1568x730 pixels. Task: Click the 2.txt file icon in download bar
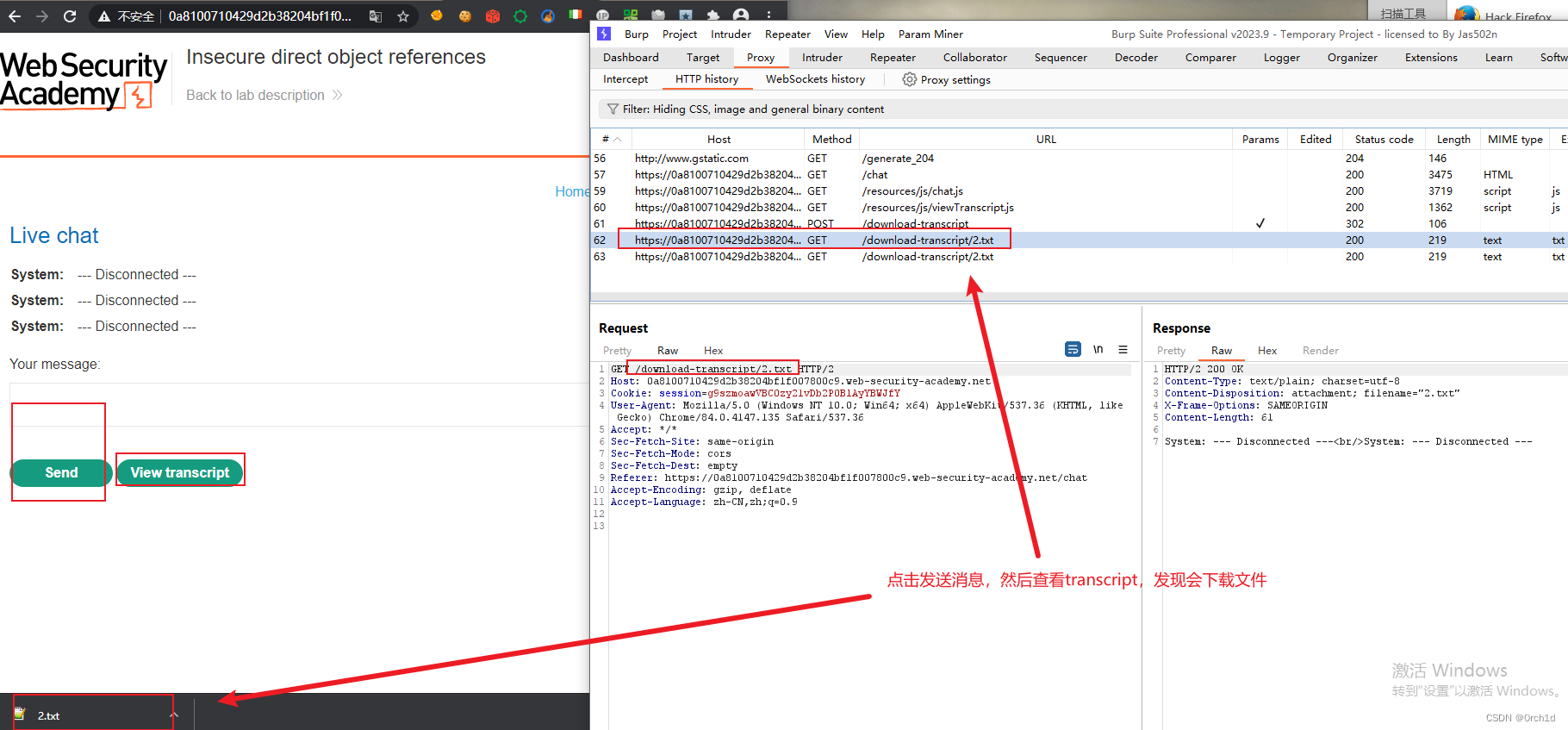pos(20,714)
